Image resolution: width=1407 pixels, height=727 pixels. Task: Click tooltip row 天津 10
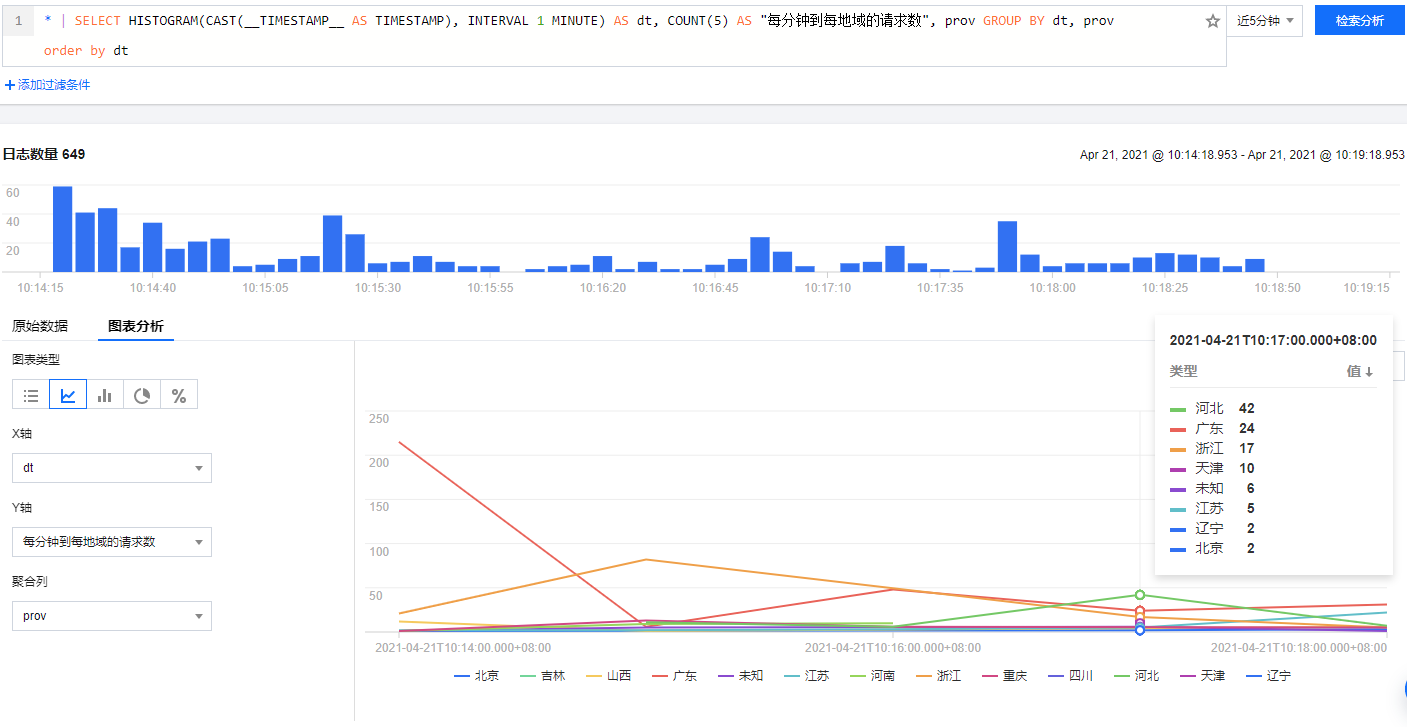click(1273, 468)
